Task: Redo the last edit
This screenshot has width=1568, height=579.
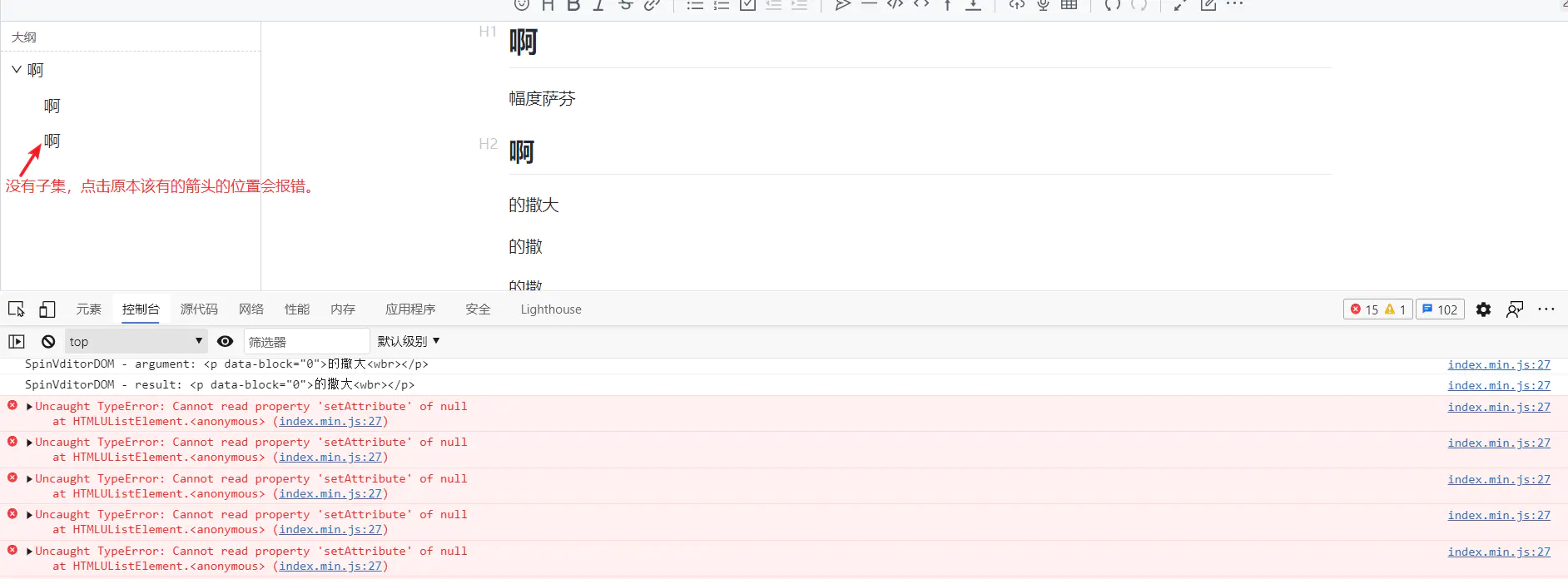Action: click(1139, 4)
